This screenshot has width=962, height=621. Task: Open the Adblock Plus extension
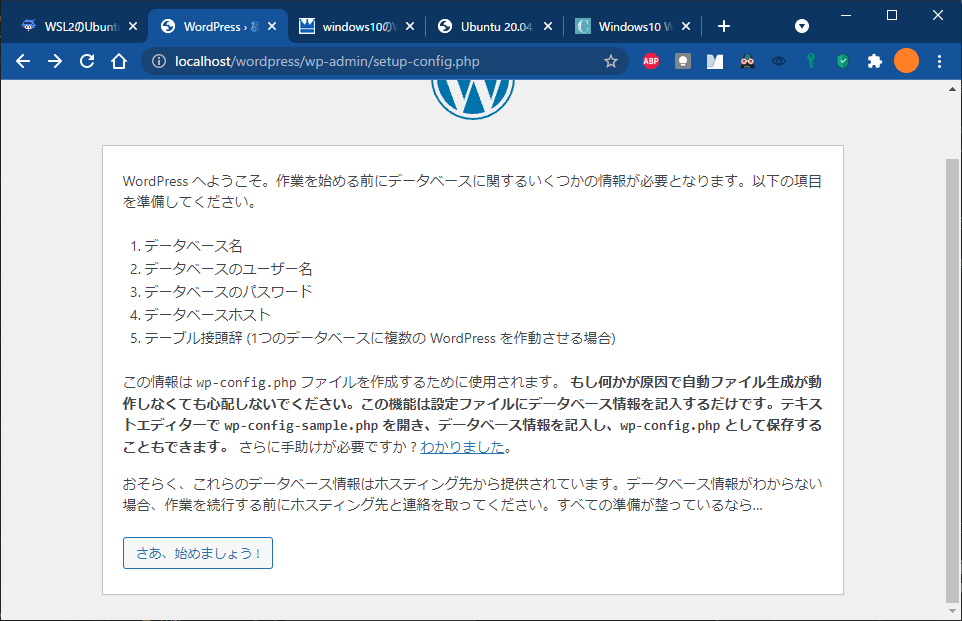point(651,61)
